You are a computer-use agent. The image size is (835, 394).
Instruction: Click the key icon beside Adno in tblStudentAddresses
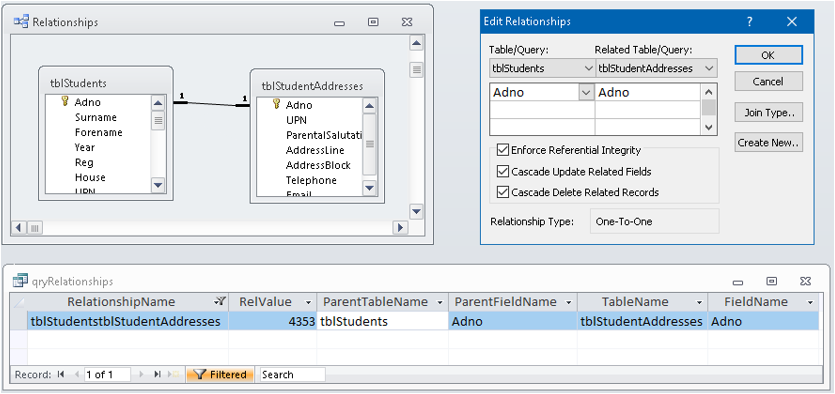(x=276, y=104)
